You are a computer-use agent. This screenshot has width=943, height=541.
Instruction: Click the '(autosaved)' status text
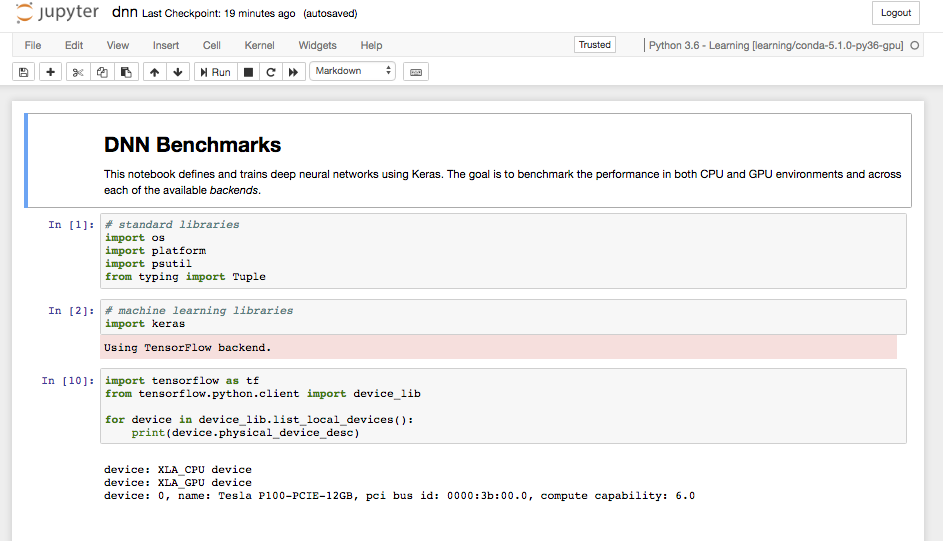coord(330,13)
